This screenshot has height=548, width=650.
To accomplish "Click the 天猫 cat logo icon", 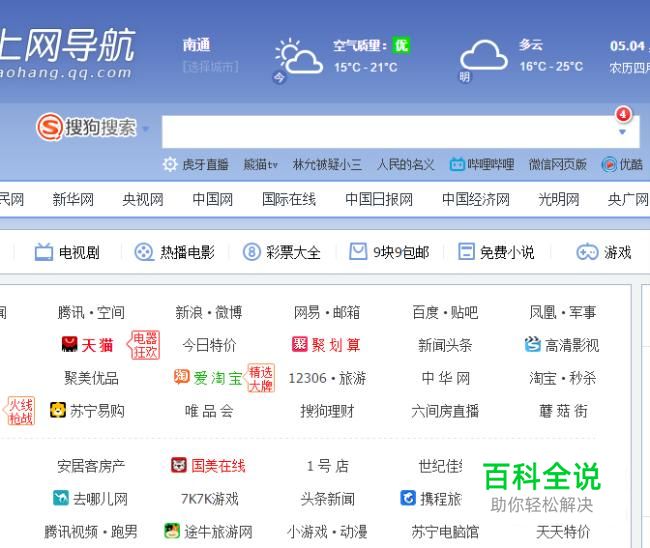I will 69,344.
